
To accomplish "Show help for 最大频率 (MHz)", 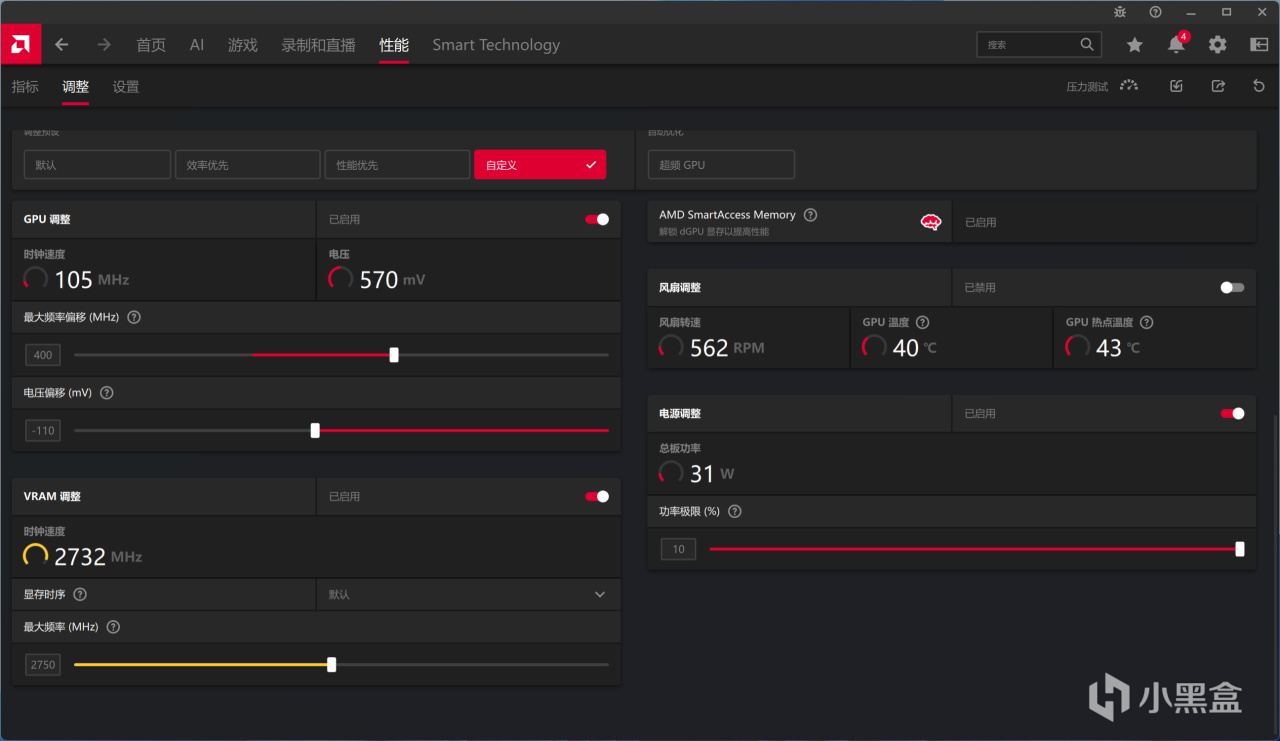I will (113, 627).
